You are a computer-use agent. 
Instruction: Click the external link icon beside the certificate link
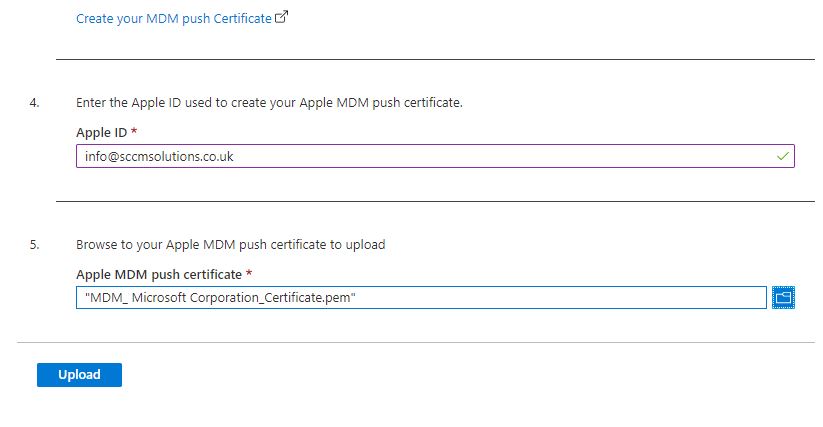281,17
